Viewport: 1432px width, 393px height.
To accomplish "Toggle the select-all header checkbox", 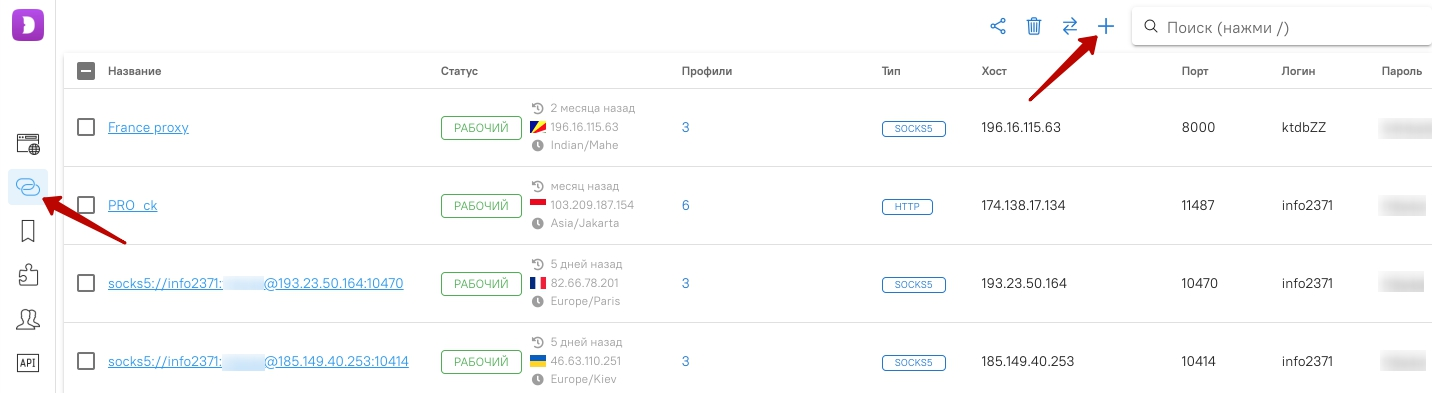I will [x=86, y=71].
